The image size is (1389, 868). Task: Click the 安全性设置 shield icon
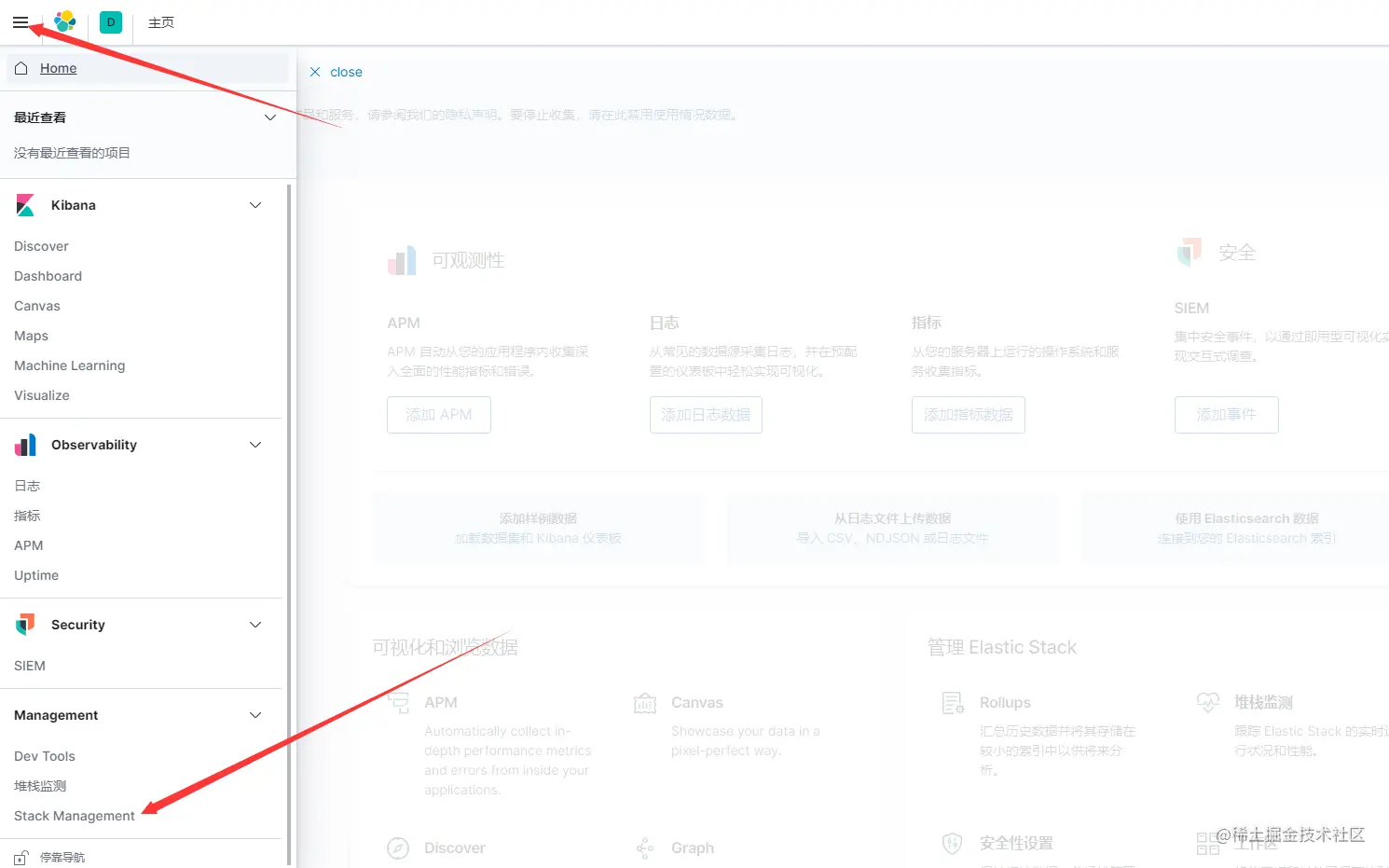click(952, 843)
